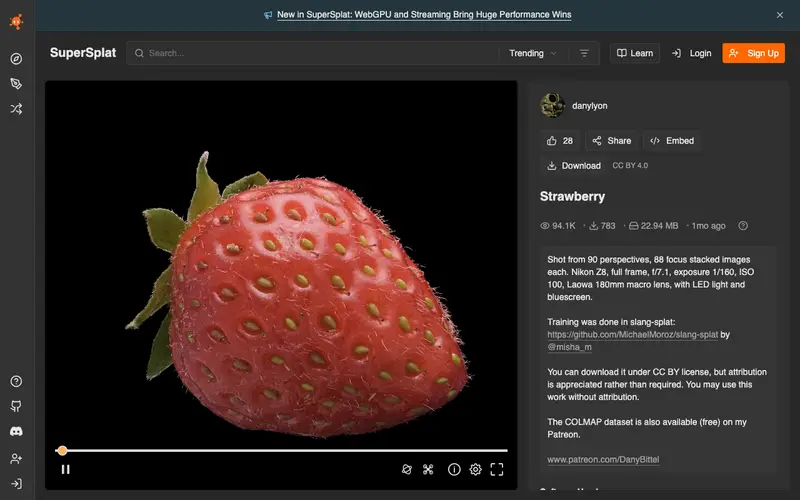Toggle the orbit camera mode icon
This screenshot has width=800, height=500.
point(407,469)
